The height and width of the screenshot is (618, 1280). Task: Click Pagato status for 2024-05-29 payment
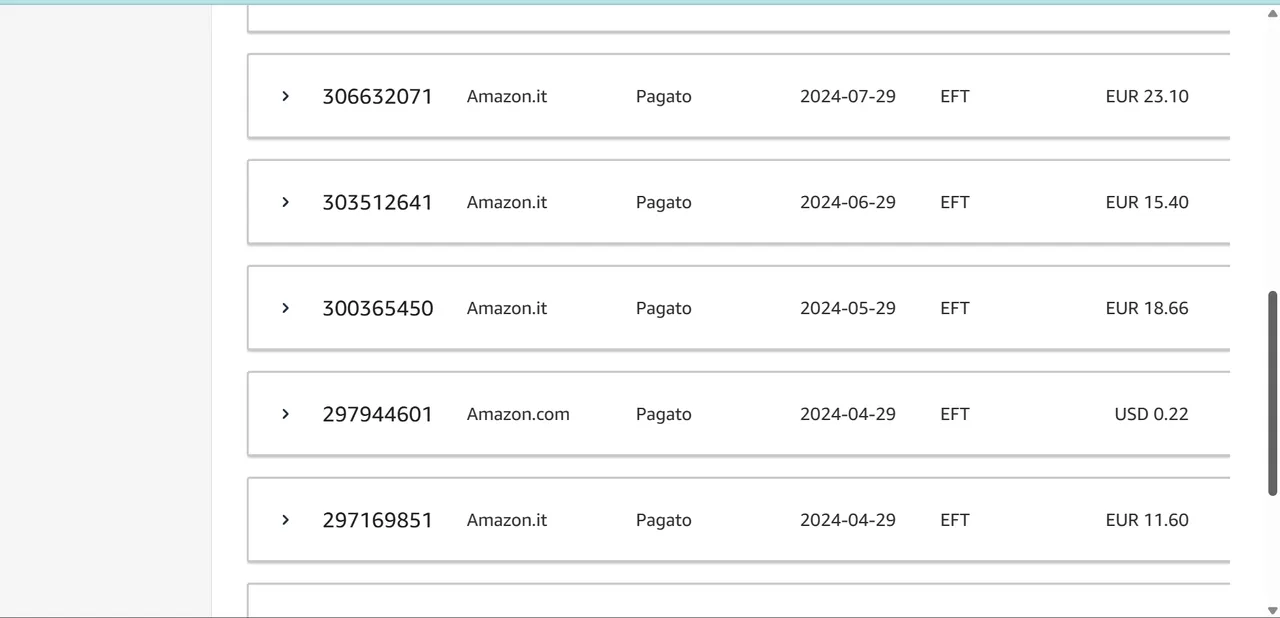664,309
